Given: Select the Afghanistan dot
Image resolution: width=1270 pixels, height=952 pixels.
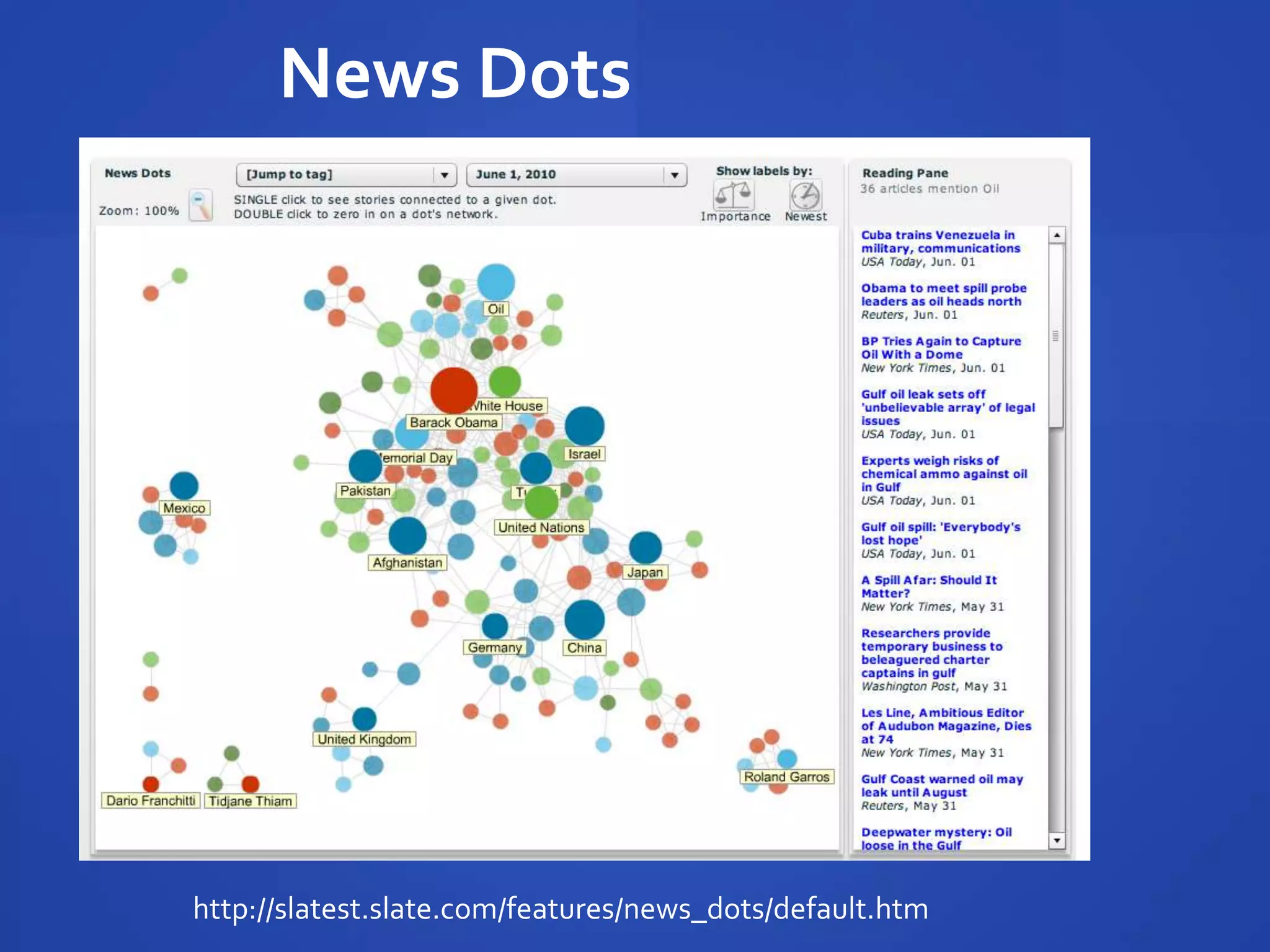Looking at the screenshot, I should [407, 535].
